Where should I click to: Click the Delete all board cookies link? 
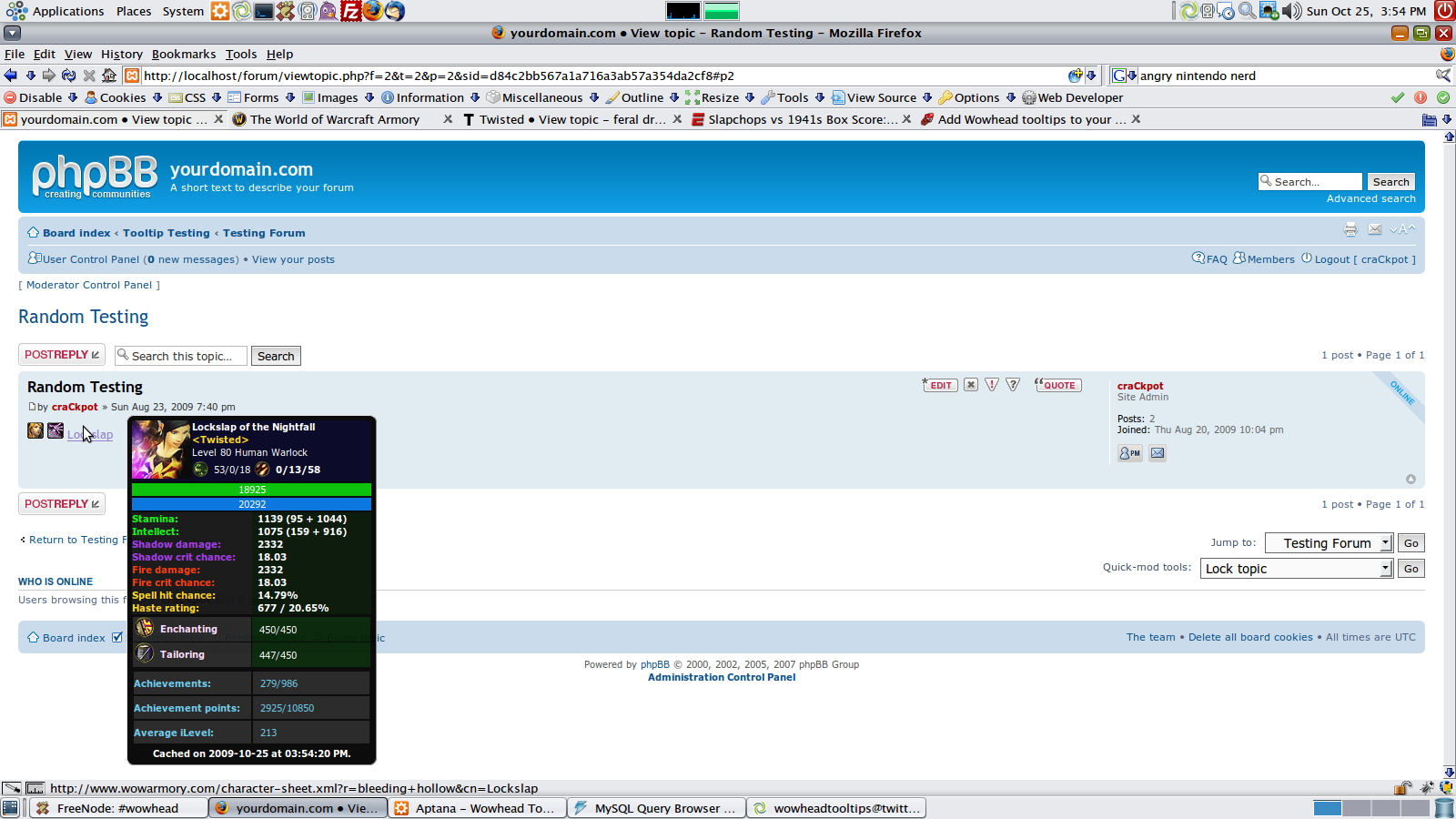pos(1250,637)
